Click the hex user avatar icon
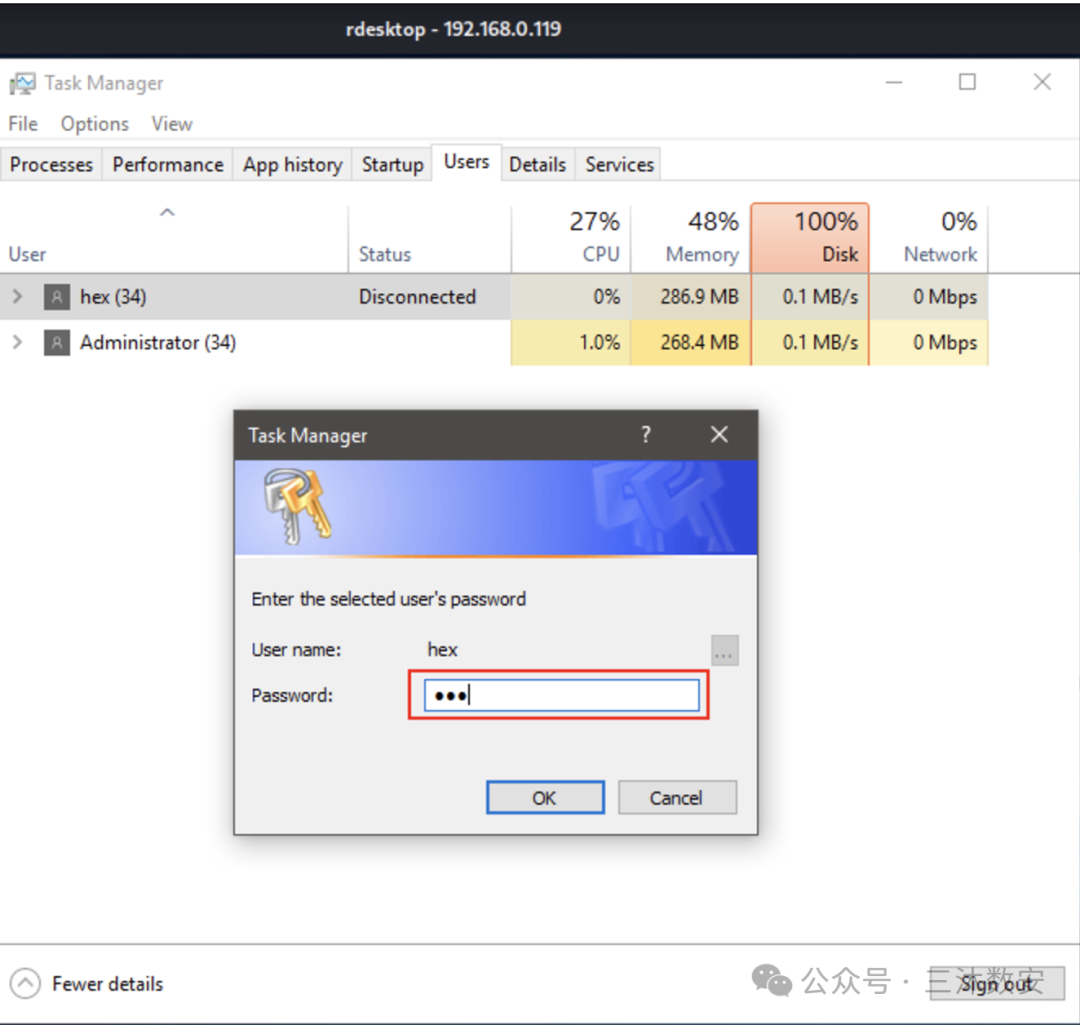1080x1025 pixels. click(56, 297)
